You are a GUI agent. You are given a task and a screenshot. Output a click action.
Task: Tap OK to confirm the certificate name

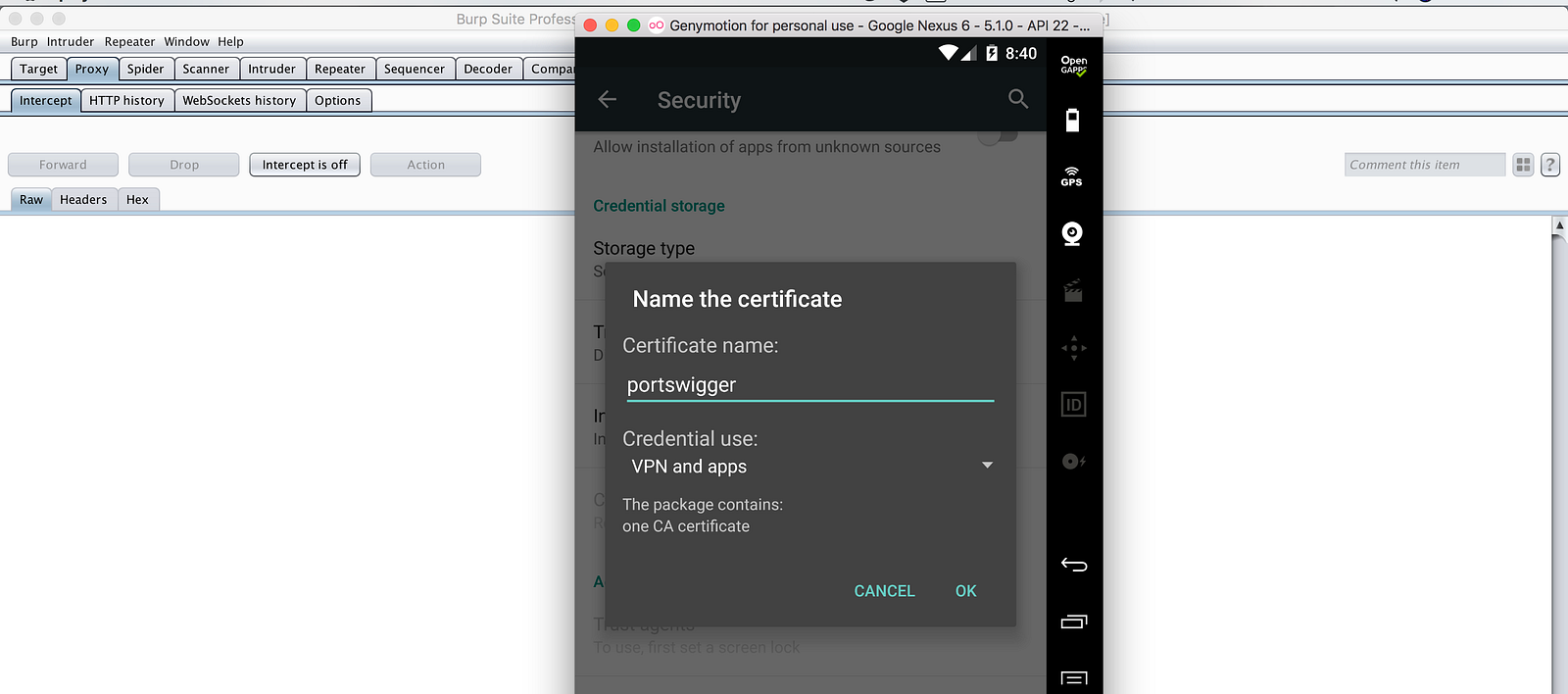[x=966, y=591]
